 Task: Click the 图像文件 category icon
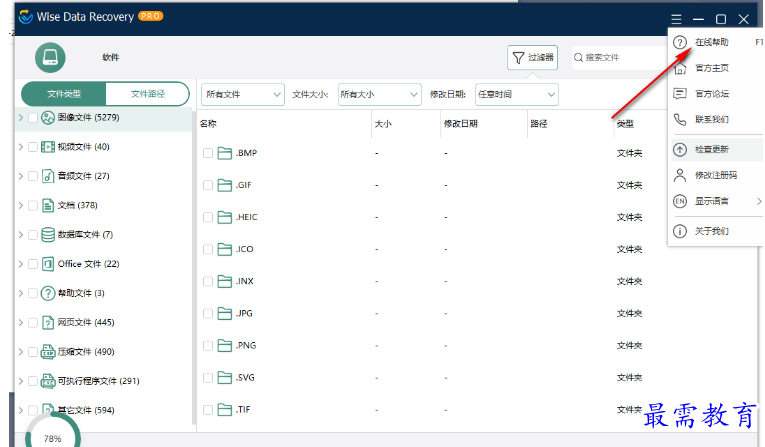(x=48, y=118)
